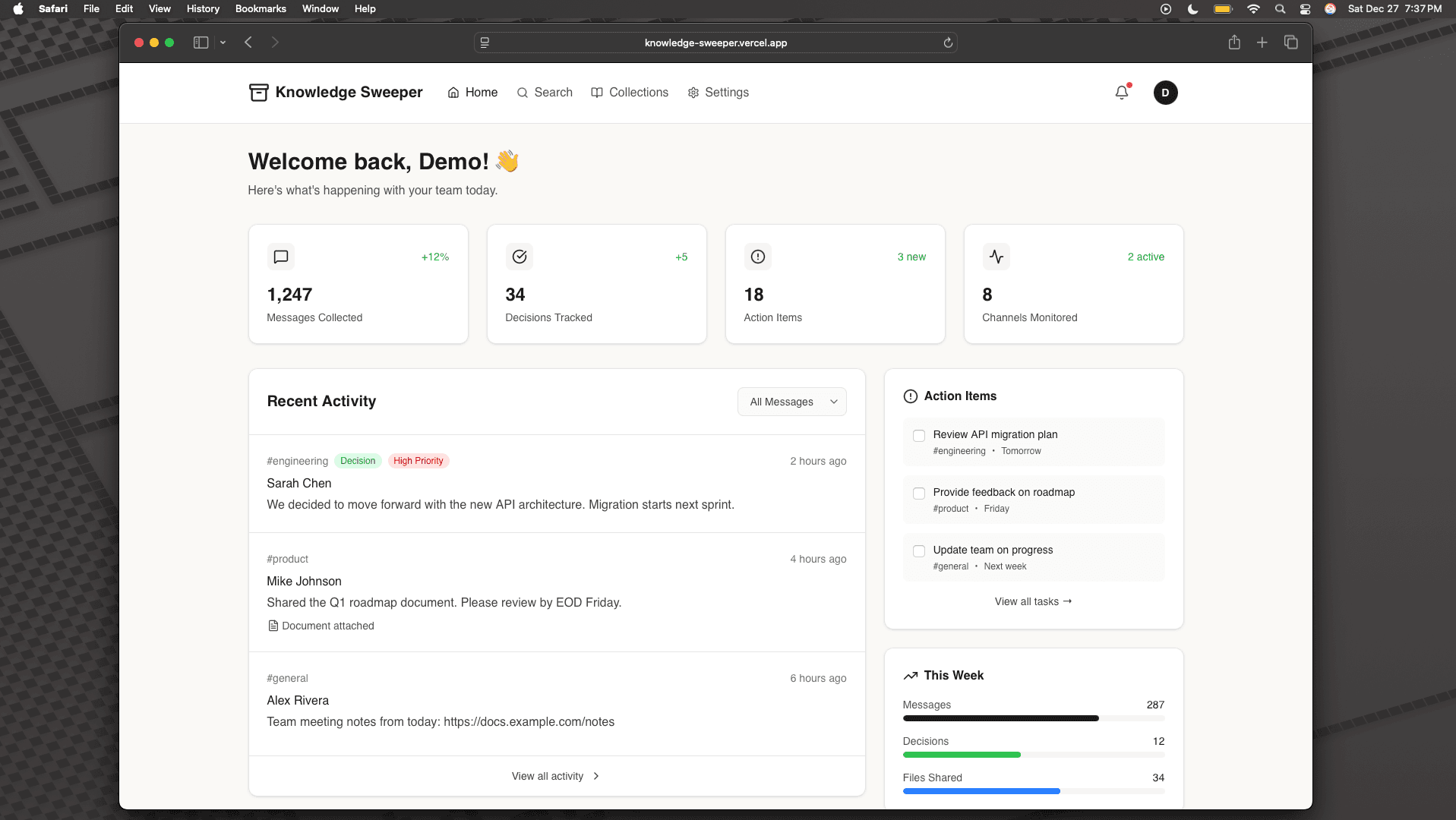Viewport: 1456px width, 820px height.
Task: Click the This Week trending-up icon
Action: [x=910, y=676]
